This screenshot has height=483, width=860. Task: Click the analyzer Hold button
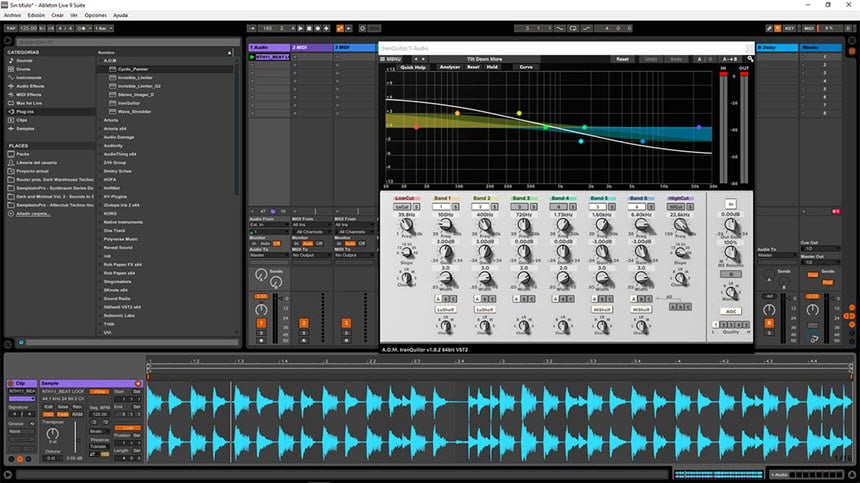click(492, 67)
